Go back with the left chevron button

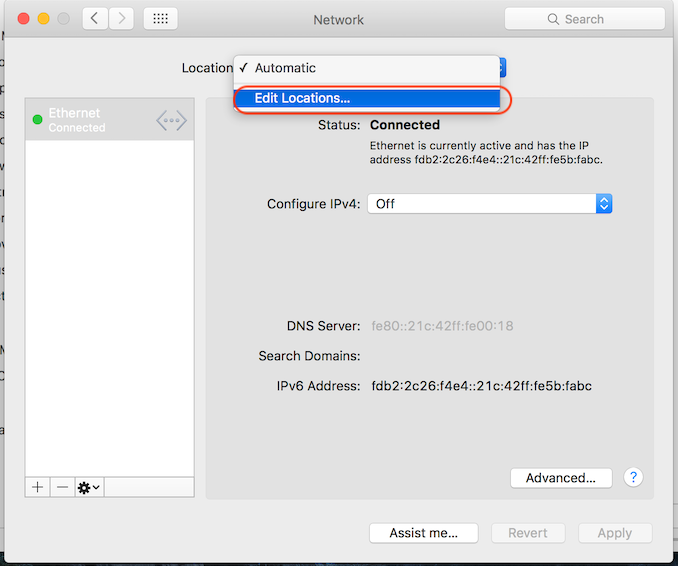click(95, 19)
